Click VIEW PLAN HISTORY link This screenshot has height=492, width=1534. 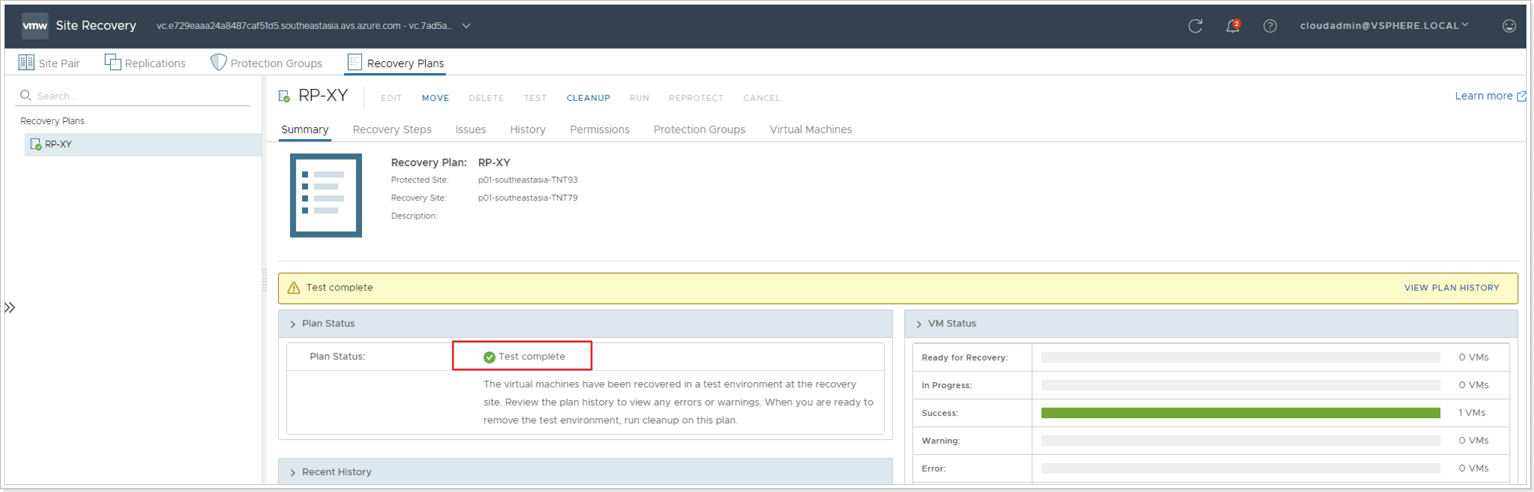pyautogui.click(x=1451, y=288)
